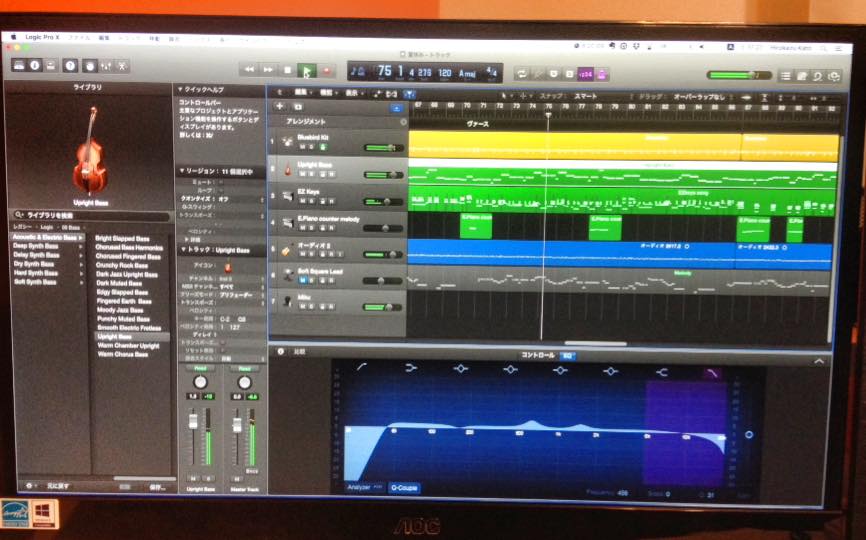The height and width of the screenshot is (540, 866).
Task: Select Dark Jazz Upright Bass patch
Action: pos(126,274)
